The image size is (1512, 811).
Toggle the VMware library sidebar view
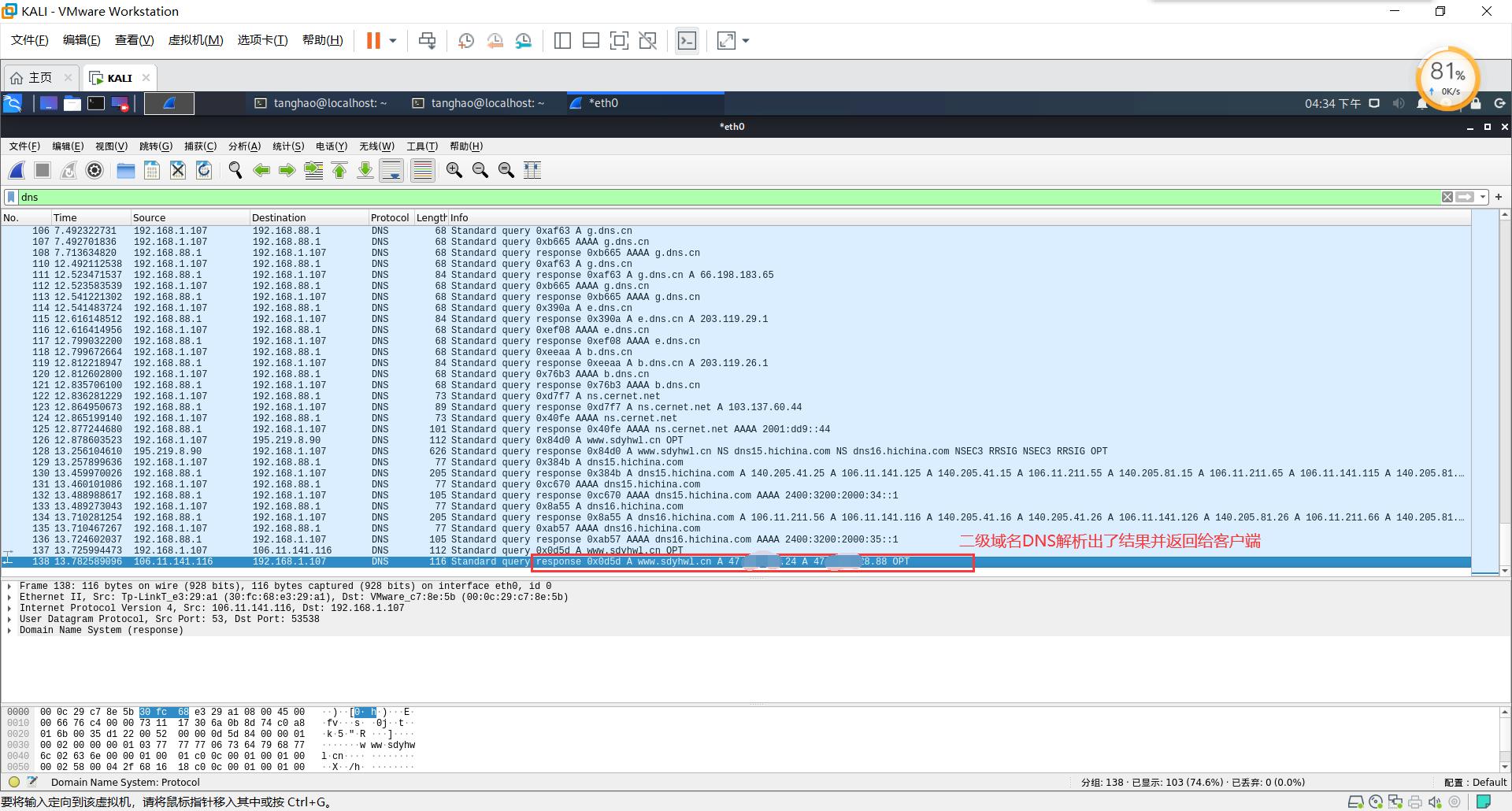point(562,41)
